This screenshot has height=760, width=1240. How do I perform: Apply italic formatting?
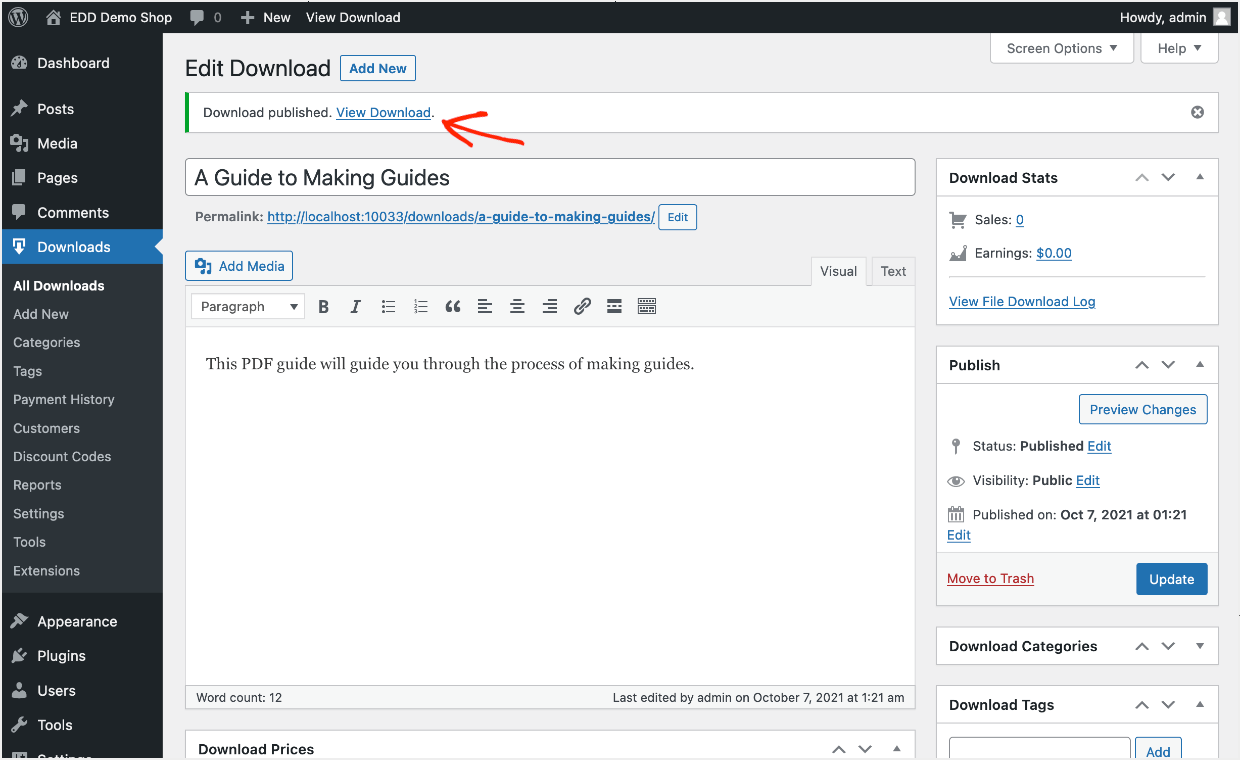click(355, 306)
